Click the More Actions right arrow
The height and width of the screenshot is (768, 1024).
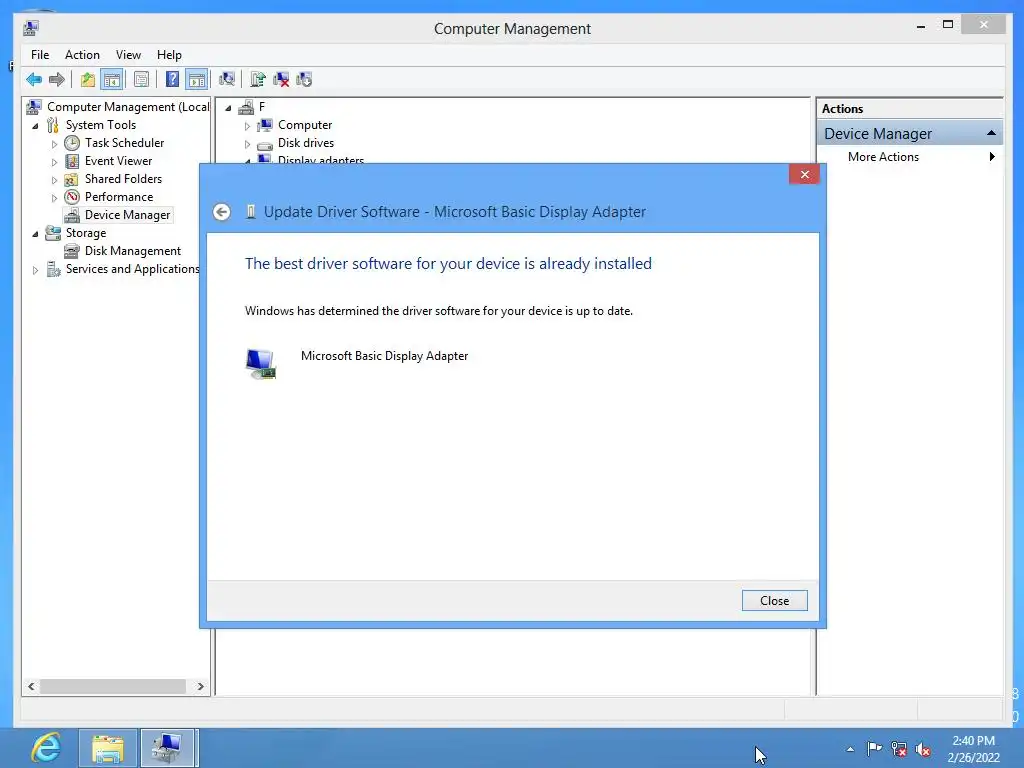click(992, 157)
